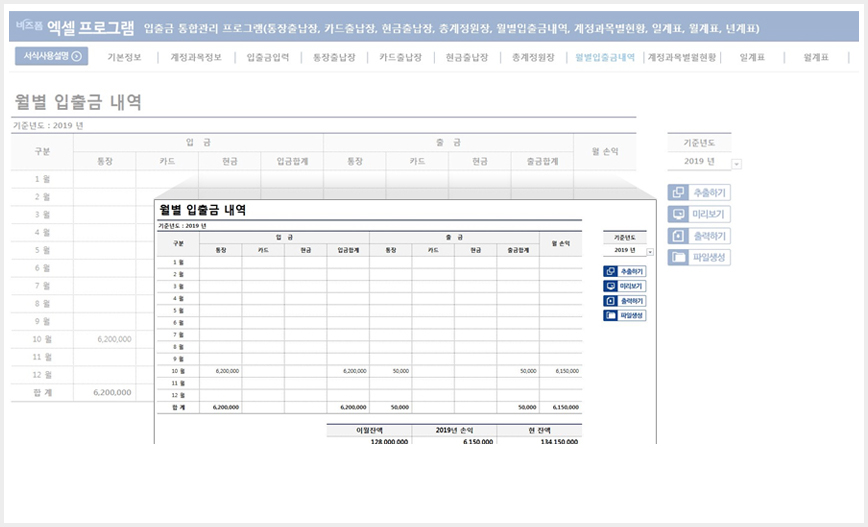Click 6,200,000 in 합 계 row of background sheet
The image size is (868, 527).
coord(112,392)
